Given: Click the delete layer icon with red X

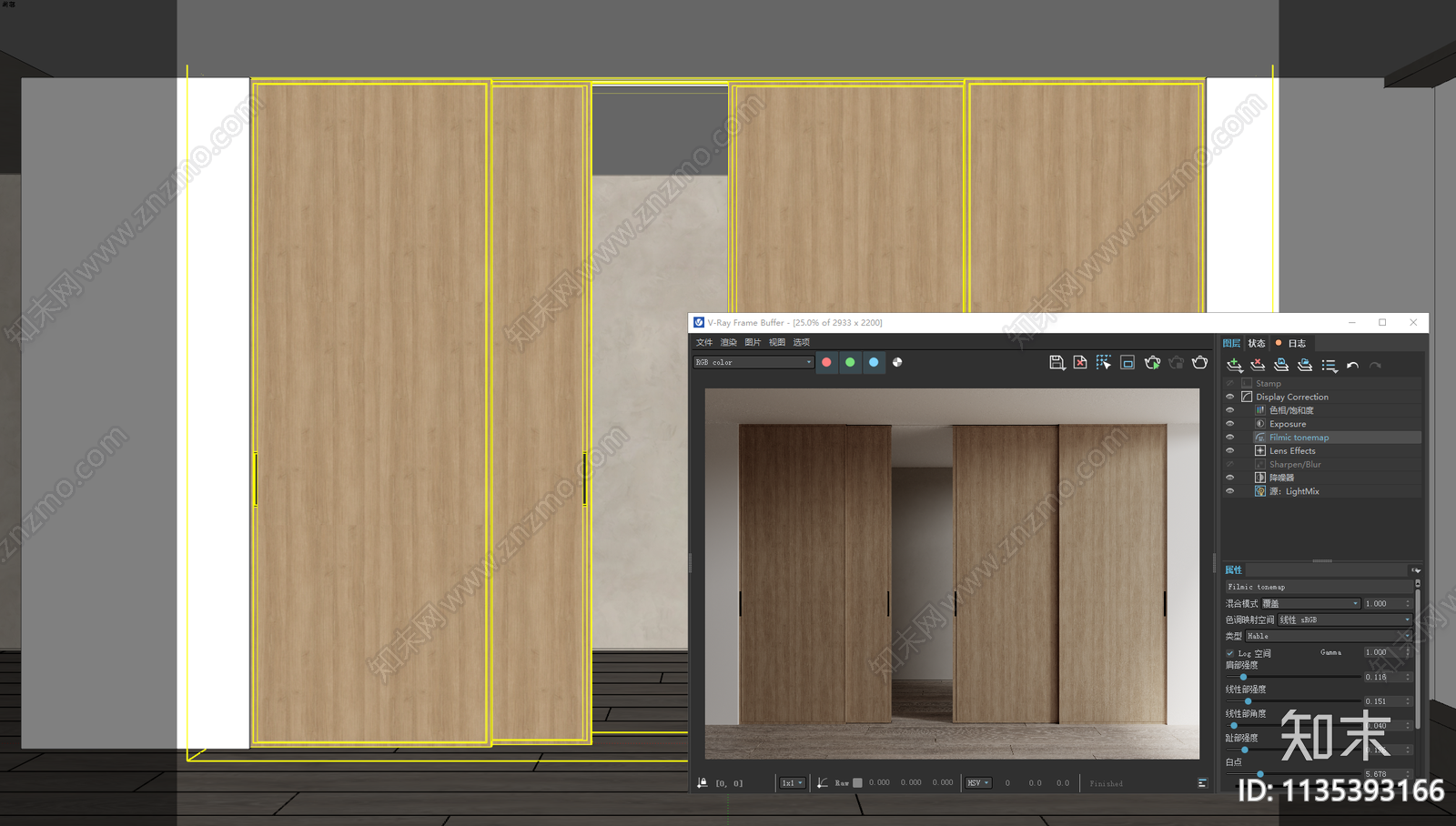Looking at the screenshot, I should [1258, 365].
